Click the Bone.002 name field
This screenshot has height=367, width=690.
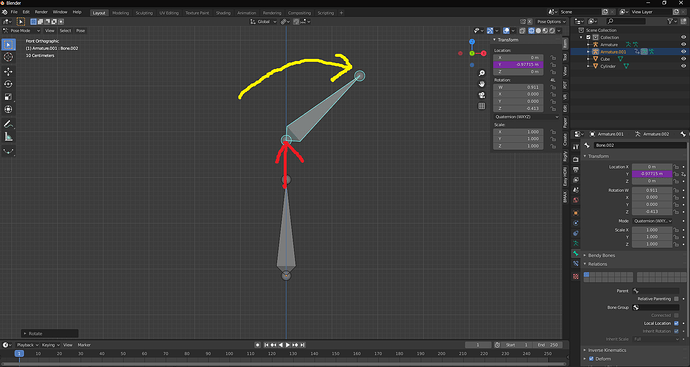point(639,145)
